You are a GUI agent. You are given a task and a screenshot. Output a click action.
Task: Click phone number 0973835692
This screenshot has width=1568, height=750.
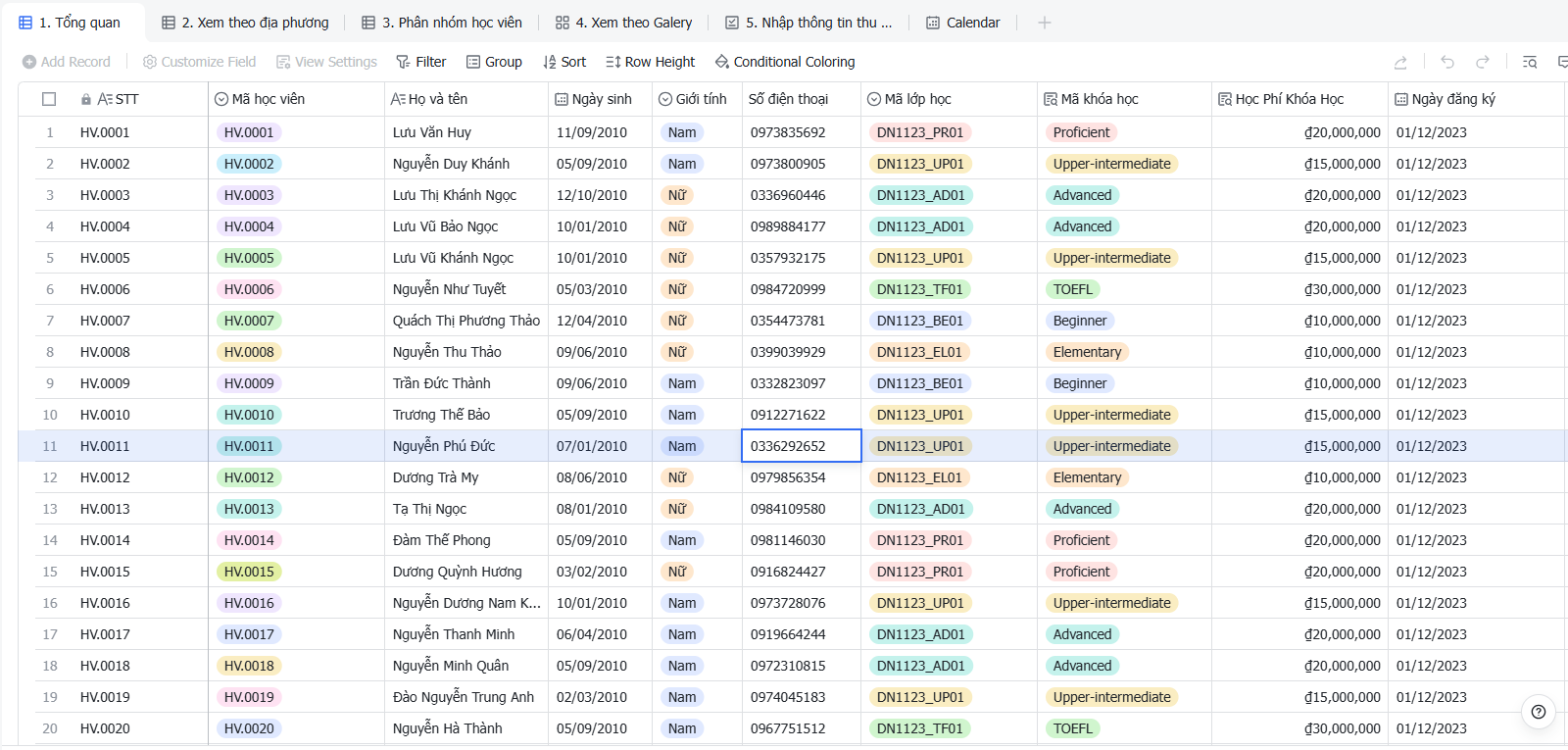788,132
